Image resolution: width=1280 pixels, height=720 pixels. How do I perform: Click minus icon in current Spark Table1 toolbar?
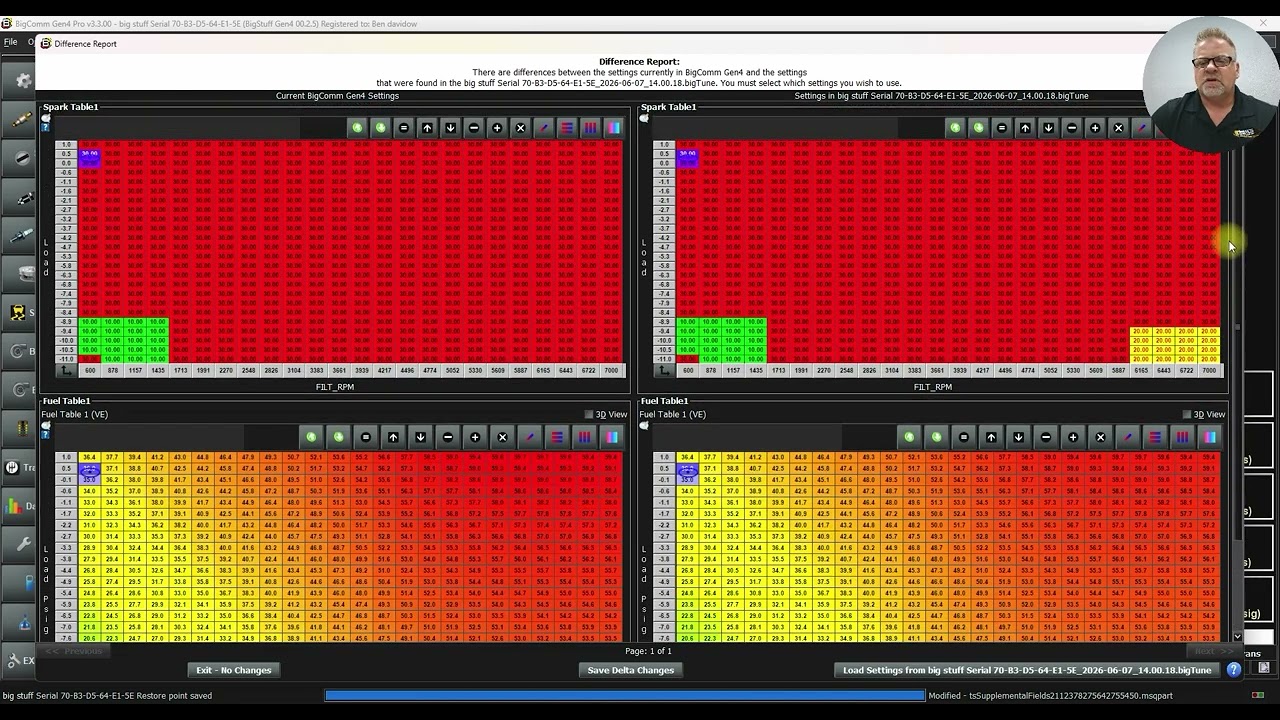tap(474, 128)
